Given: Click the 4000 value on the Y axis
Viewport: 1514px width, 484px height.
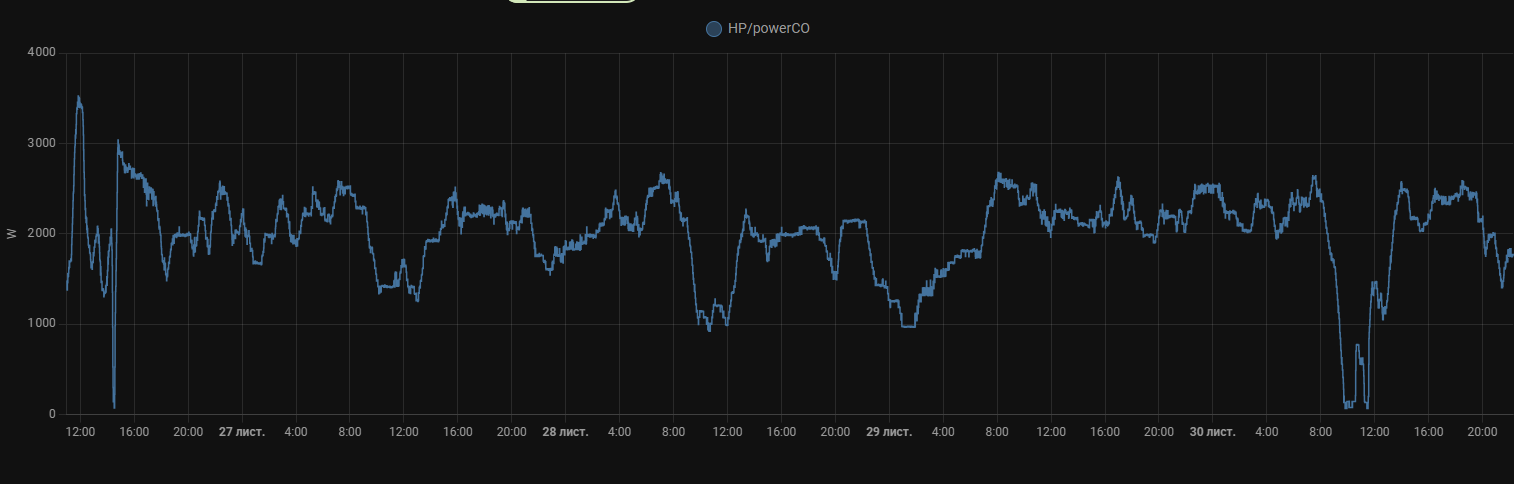Looking at the screenshot, I should 42,52.
